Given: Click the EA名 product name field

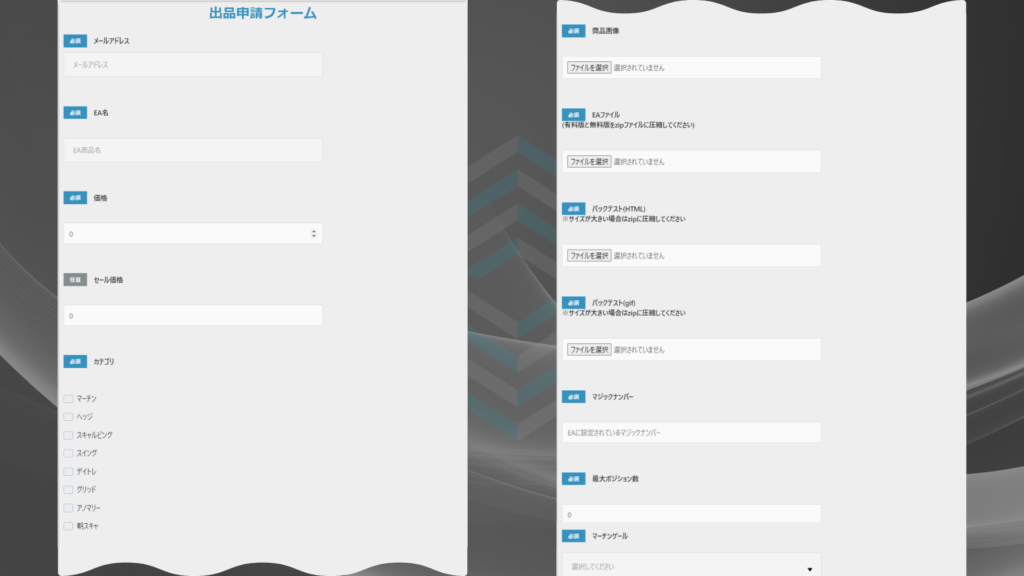Looking at the screenshot, I should click(x=192, y=150).
